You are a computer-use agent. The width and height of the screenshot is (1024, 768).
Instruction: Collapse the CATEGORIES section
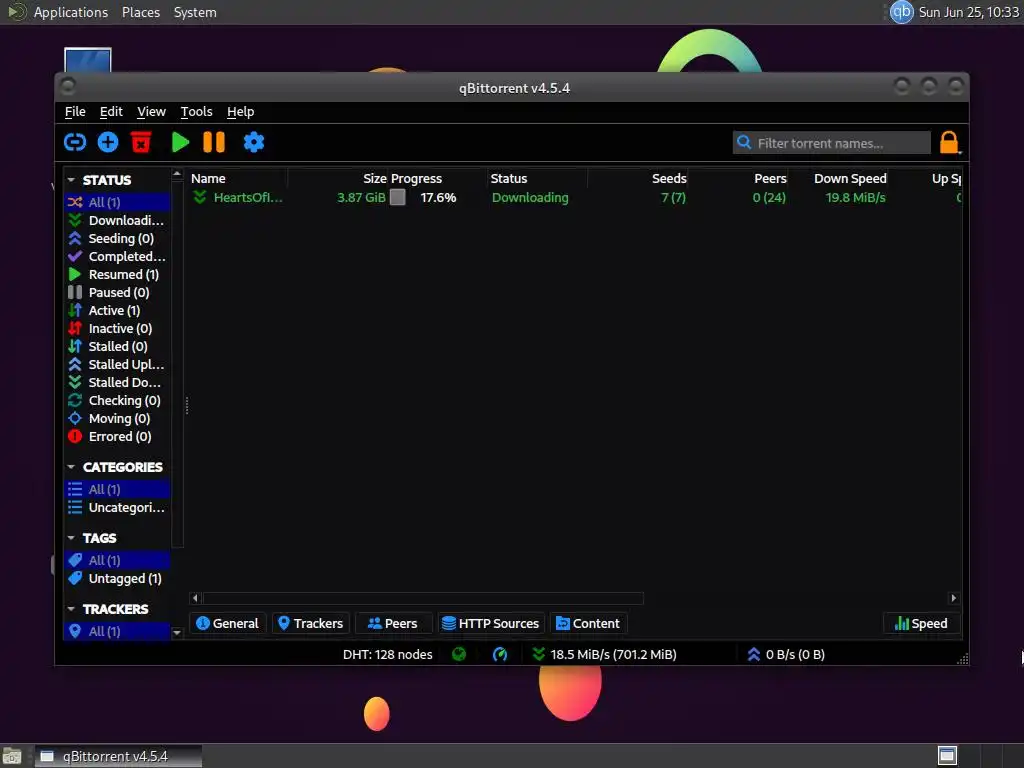pos(71,467)
